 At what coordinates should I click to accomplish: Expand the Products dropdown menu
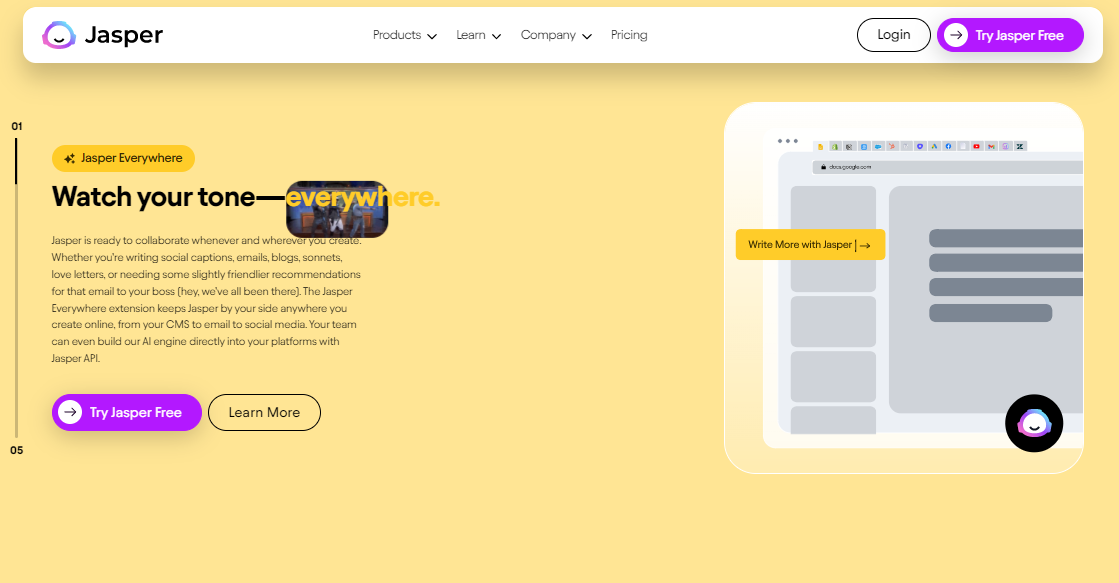click(x=405, y=35)
